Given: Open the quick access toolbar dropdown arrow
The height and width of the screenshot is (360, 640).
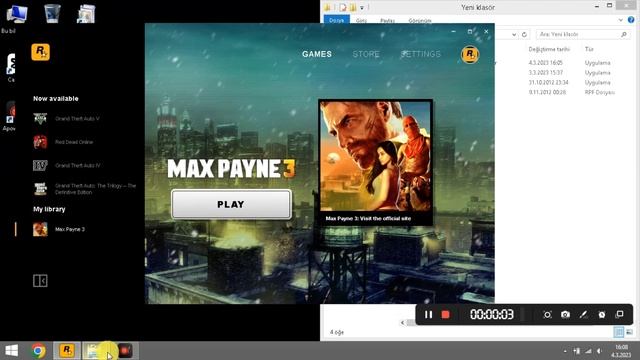Looking at the screenshot, I should coord(362,7).
